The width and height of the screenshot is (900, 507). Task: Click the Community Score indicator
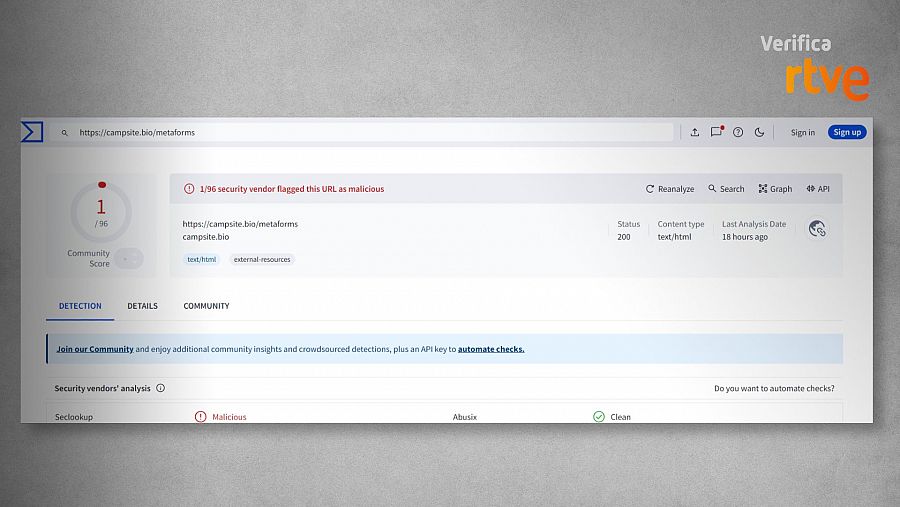click(x=129, y=258)
